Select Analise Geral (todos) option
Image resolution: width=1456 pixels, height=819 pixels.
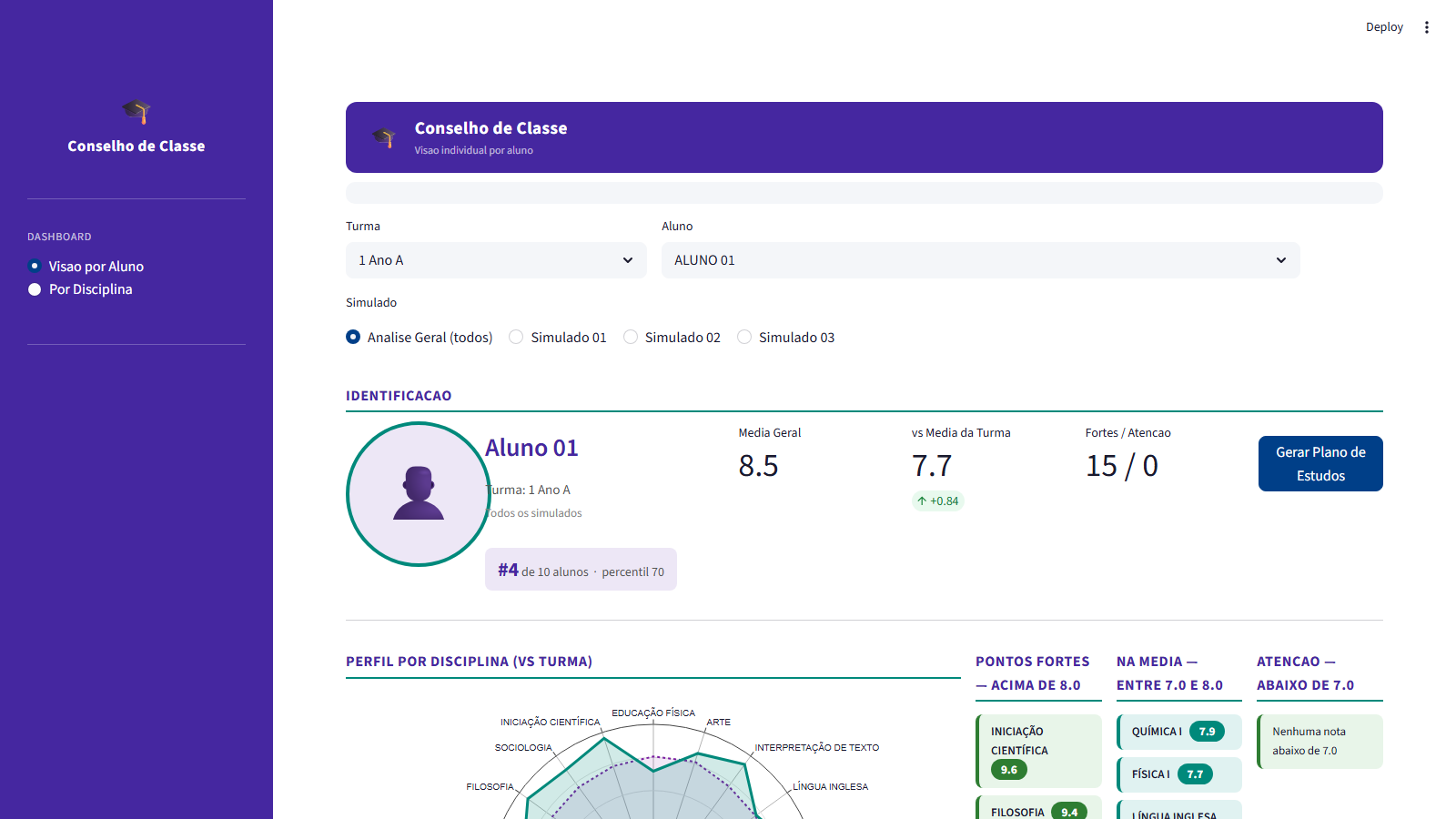pyautogui.click(x=420, y=338)
